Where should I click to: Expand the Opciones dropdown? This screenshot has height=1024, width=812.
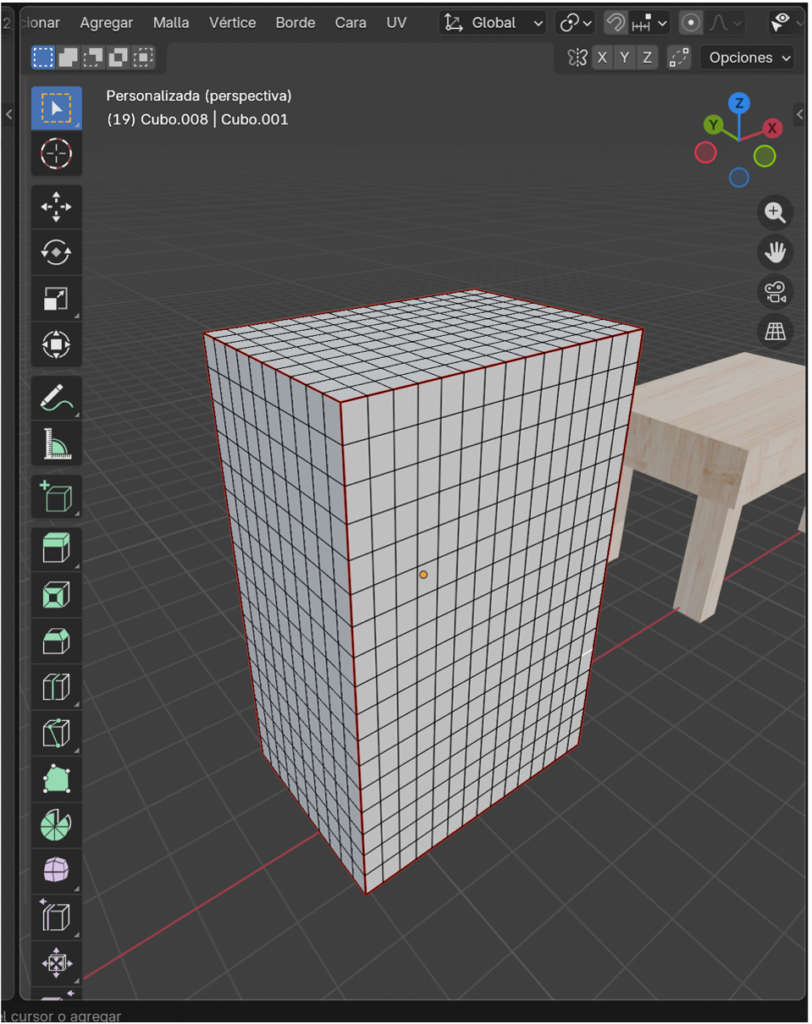[749, 58]
